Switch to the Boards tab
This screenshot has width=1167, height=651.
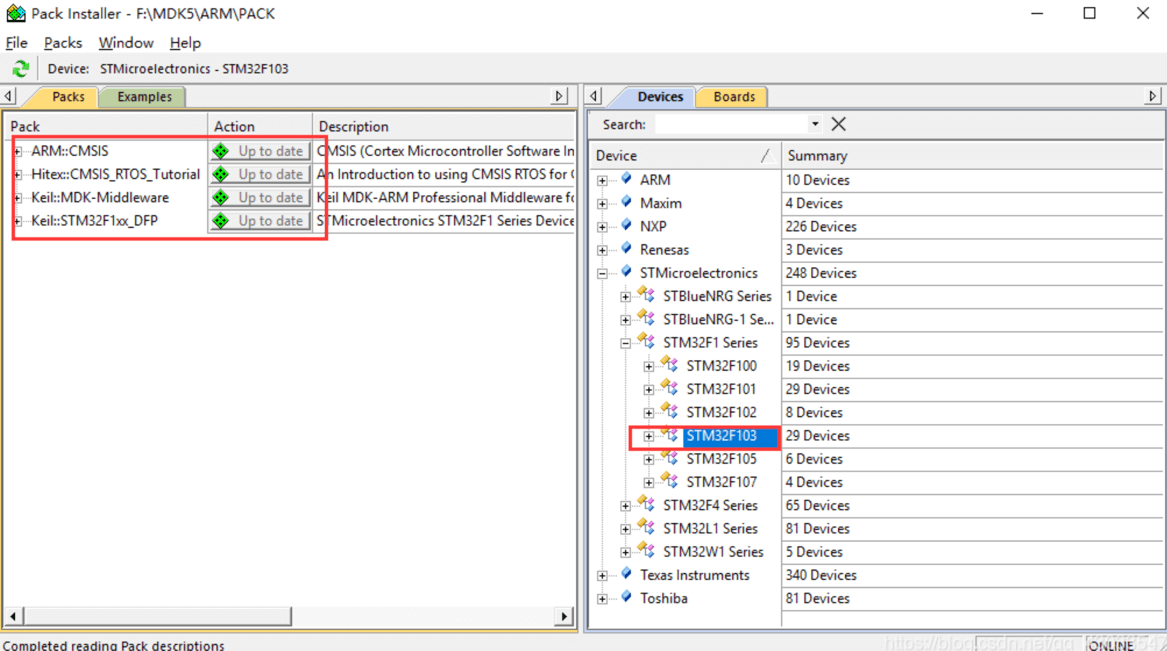click(x=733, y=97)
